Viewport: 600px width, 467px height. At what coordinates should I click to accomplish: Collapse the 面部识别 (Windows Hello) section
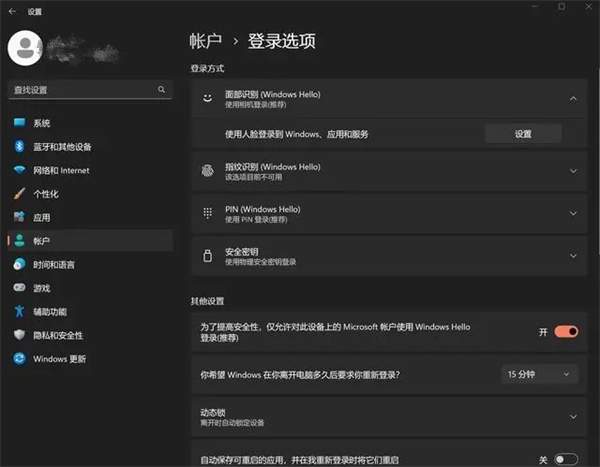coord(573,98)
